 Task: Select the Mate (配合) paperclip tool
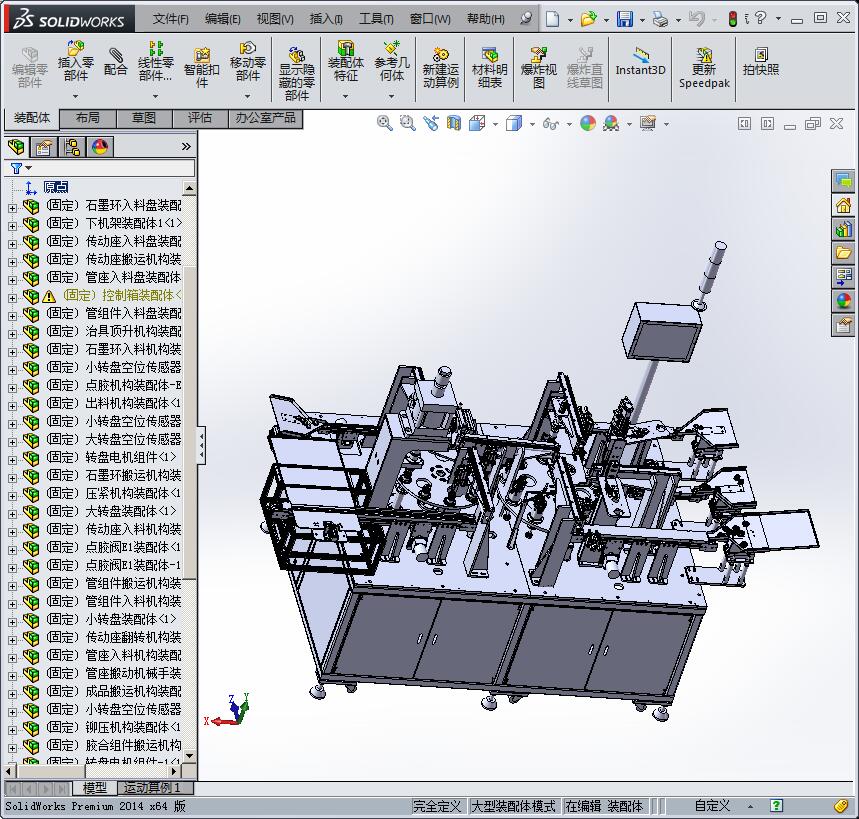115,61
